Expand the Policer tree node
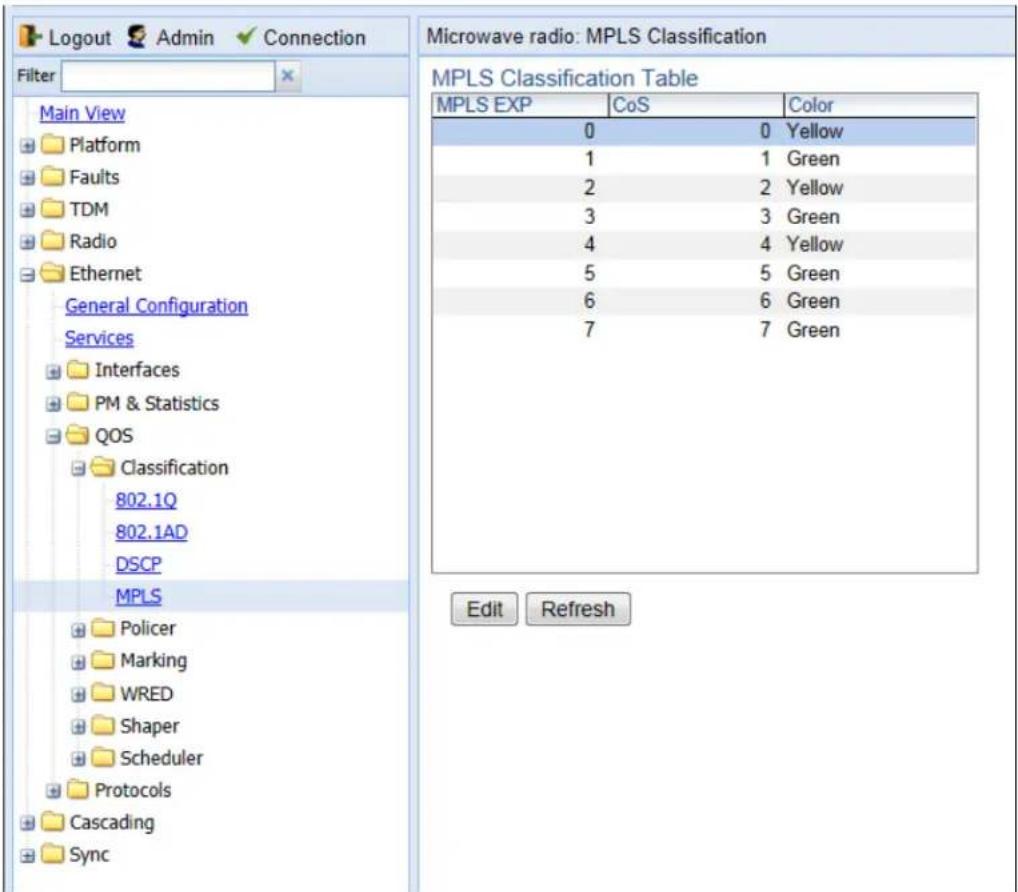 79,630
